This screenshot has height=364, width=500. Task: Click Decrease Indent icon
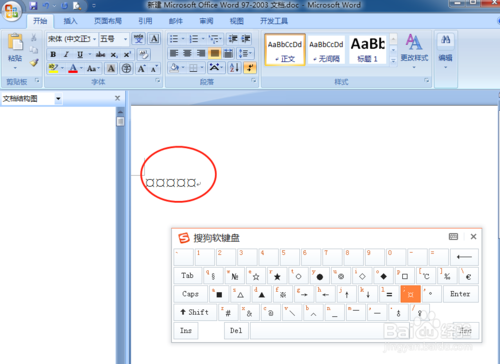232,39
